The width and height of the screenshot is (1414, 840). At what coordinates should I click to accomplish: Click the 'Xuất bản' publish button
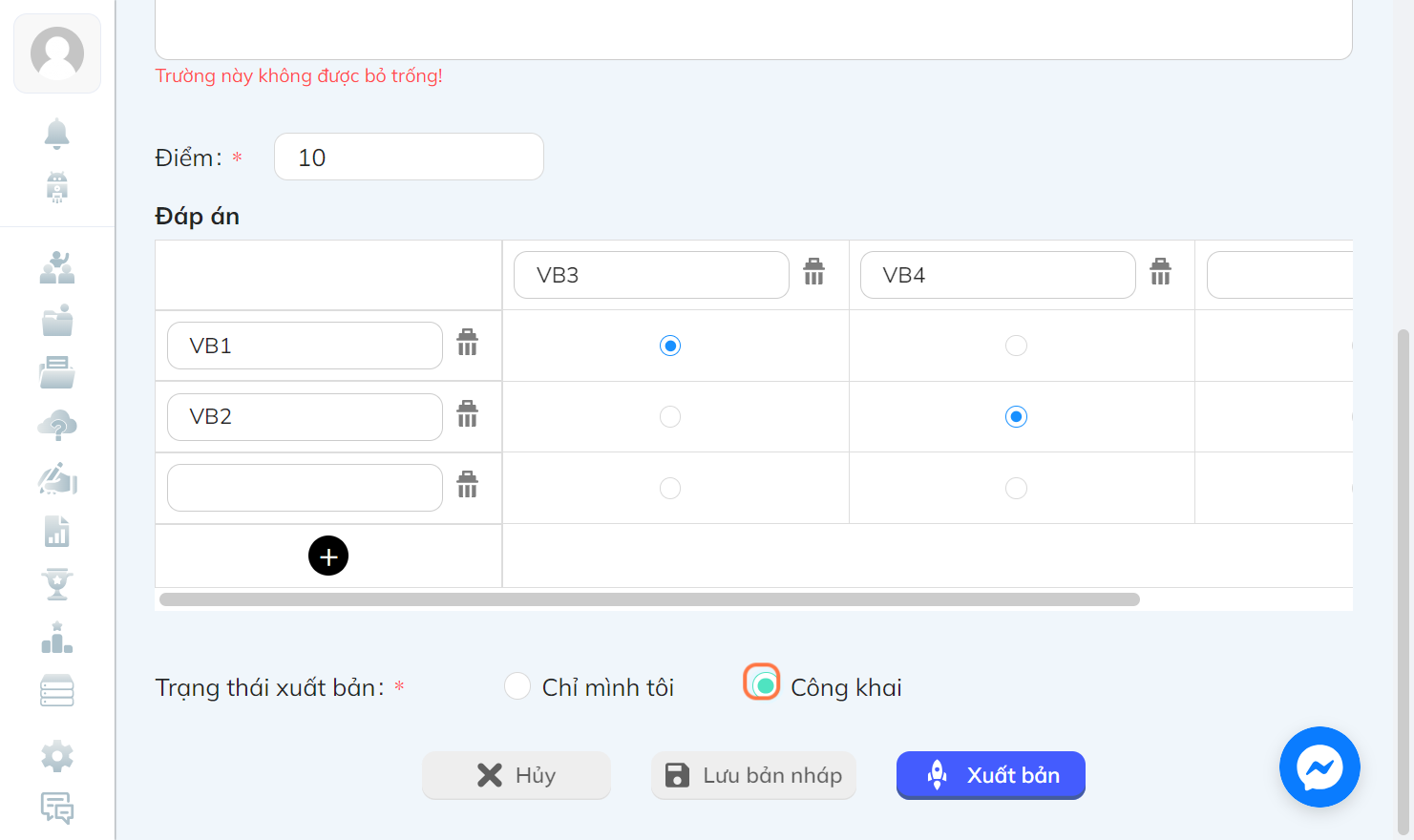click(991, 775)
